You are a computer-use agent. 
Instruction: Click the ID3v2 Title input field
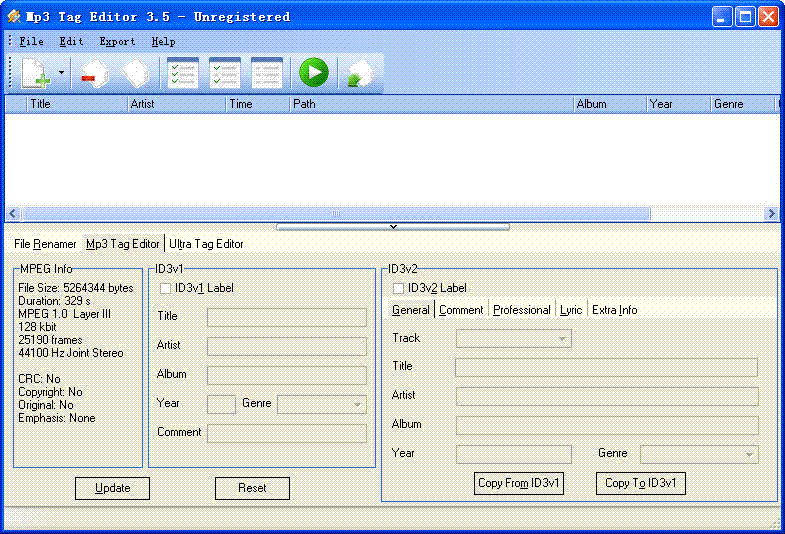click(607, 367)
